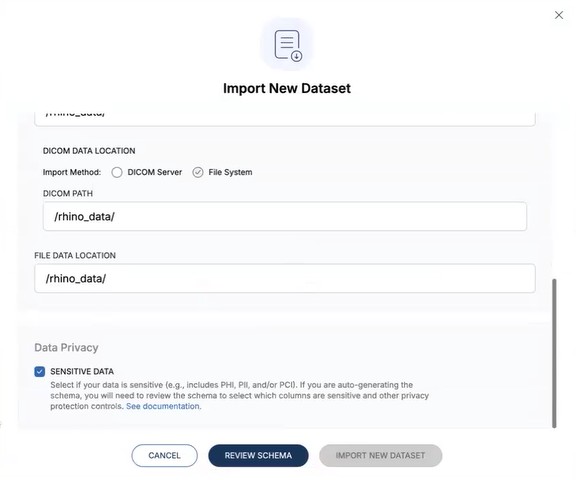Click the SENSITIVE DATA label
The width and height of the screenshot is (576, 480).
point(82,371)
